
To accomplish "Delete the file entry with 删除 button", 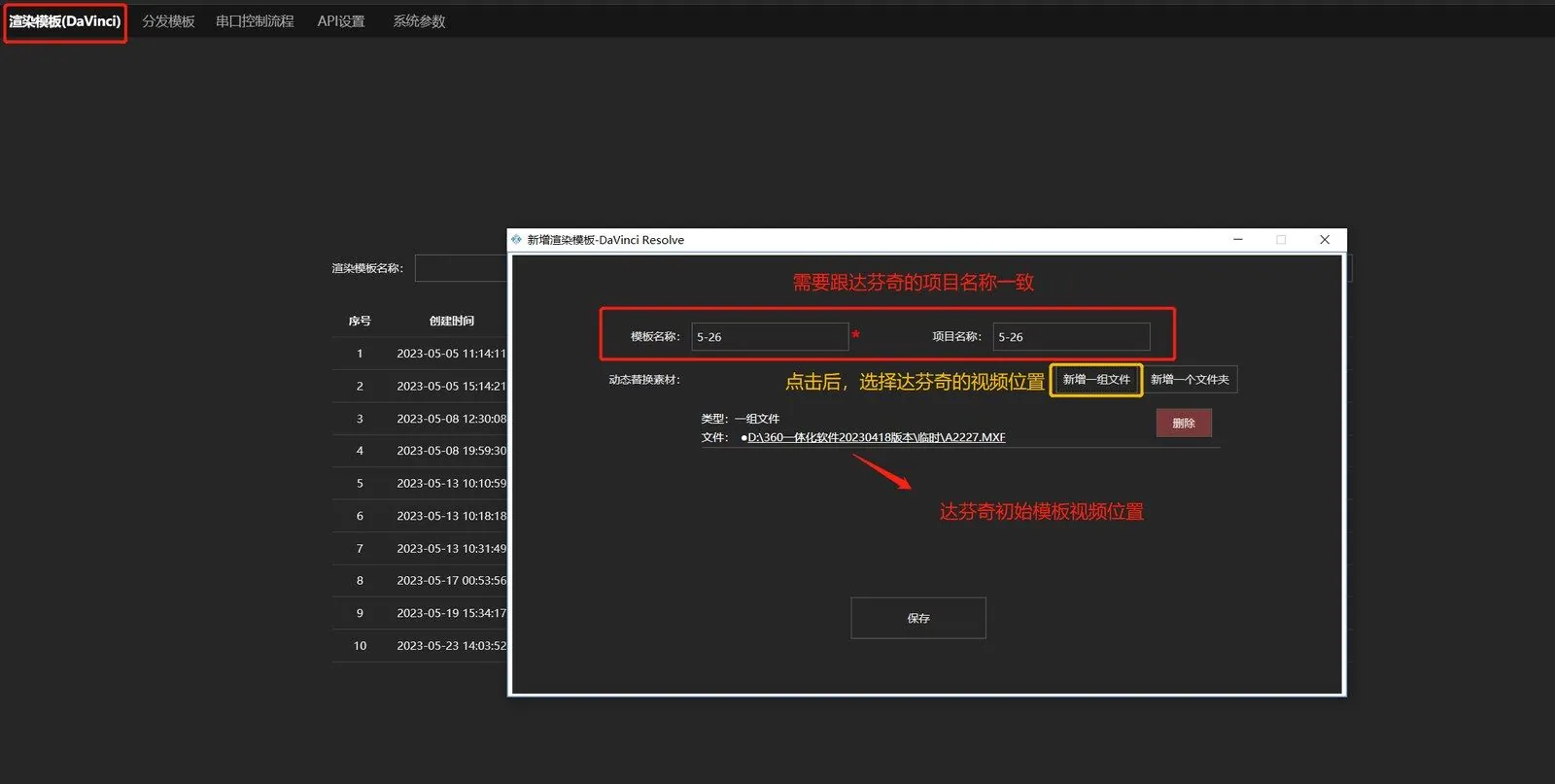I will pyautogui.click(x=1184, y=423).
